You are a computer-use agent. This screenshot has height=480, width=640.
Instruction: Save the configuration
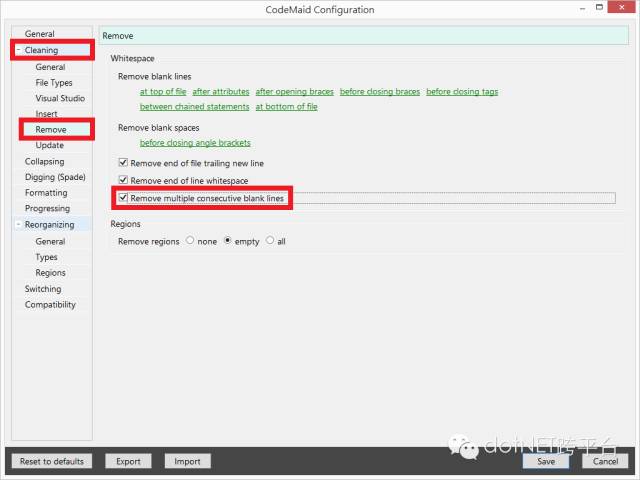(x=546, y=461)
